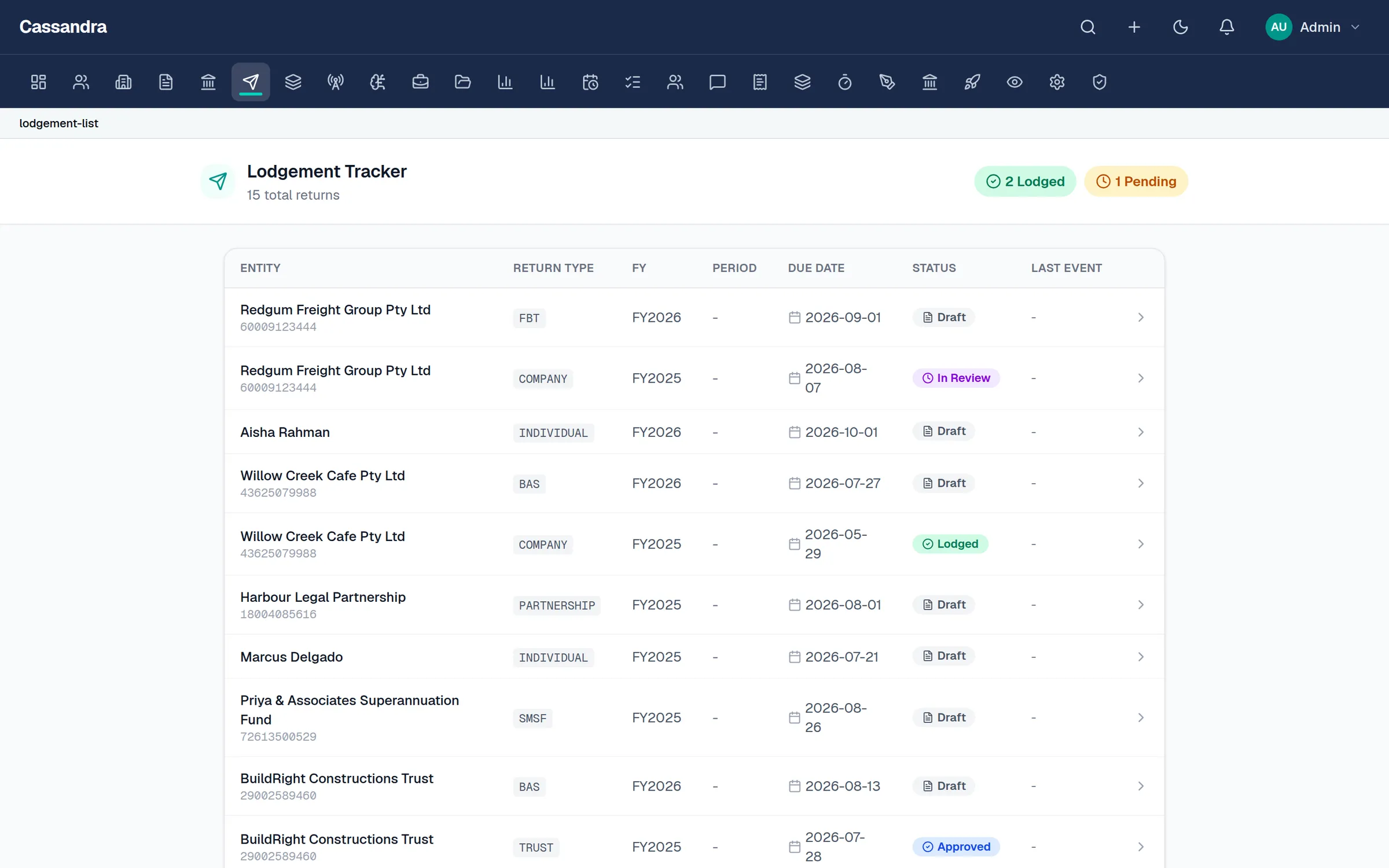Click the ENTITY column header

point(260,268)
